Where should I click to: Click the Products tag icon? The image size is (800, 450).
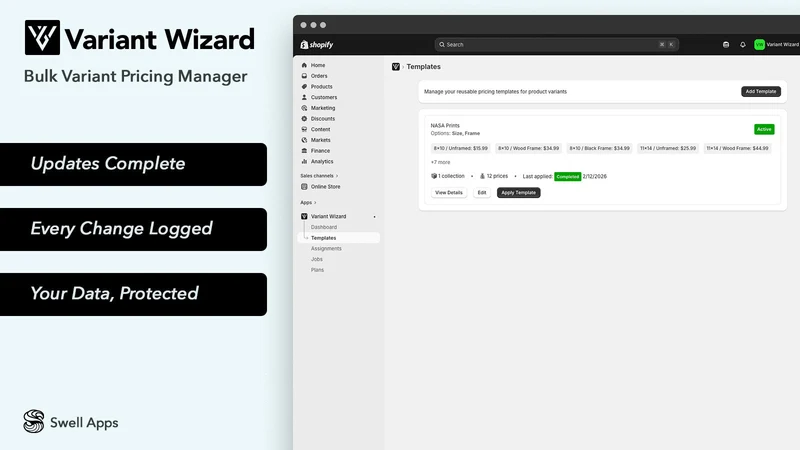pos(304,87)
